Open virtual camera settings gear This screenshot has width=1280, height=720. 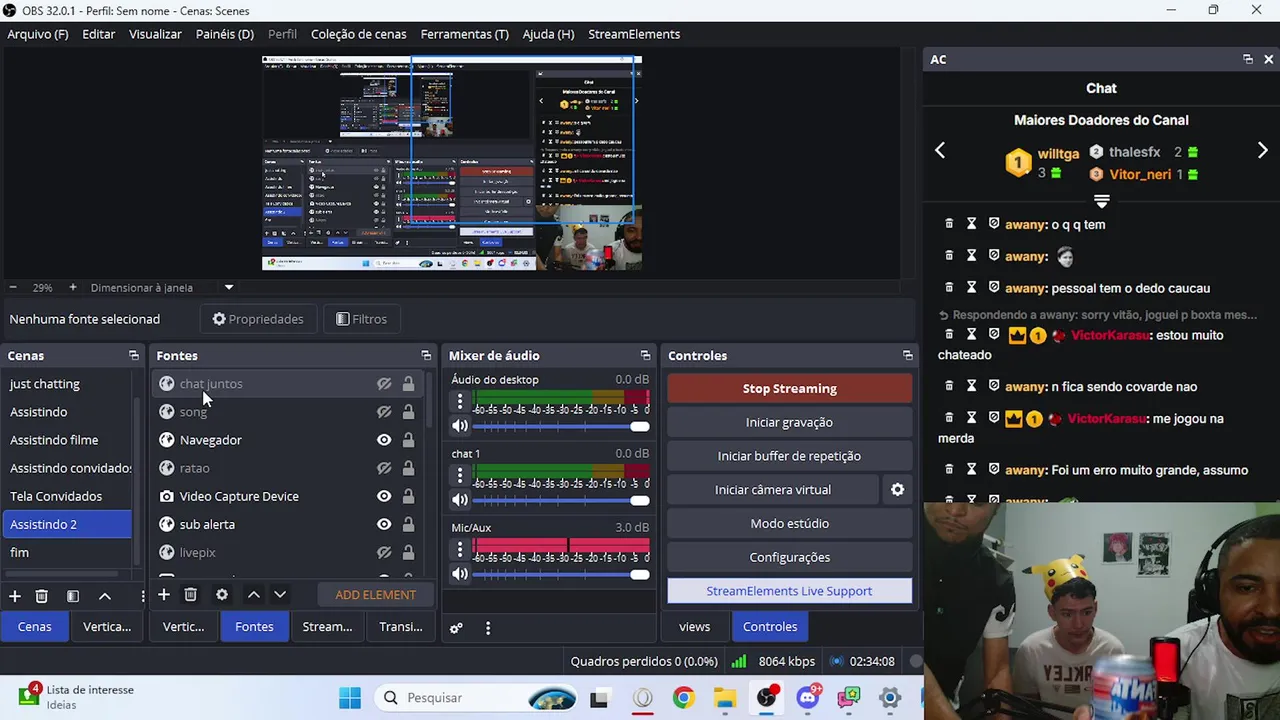897,490
